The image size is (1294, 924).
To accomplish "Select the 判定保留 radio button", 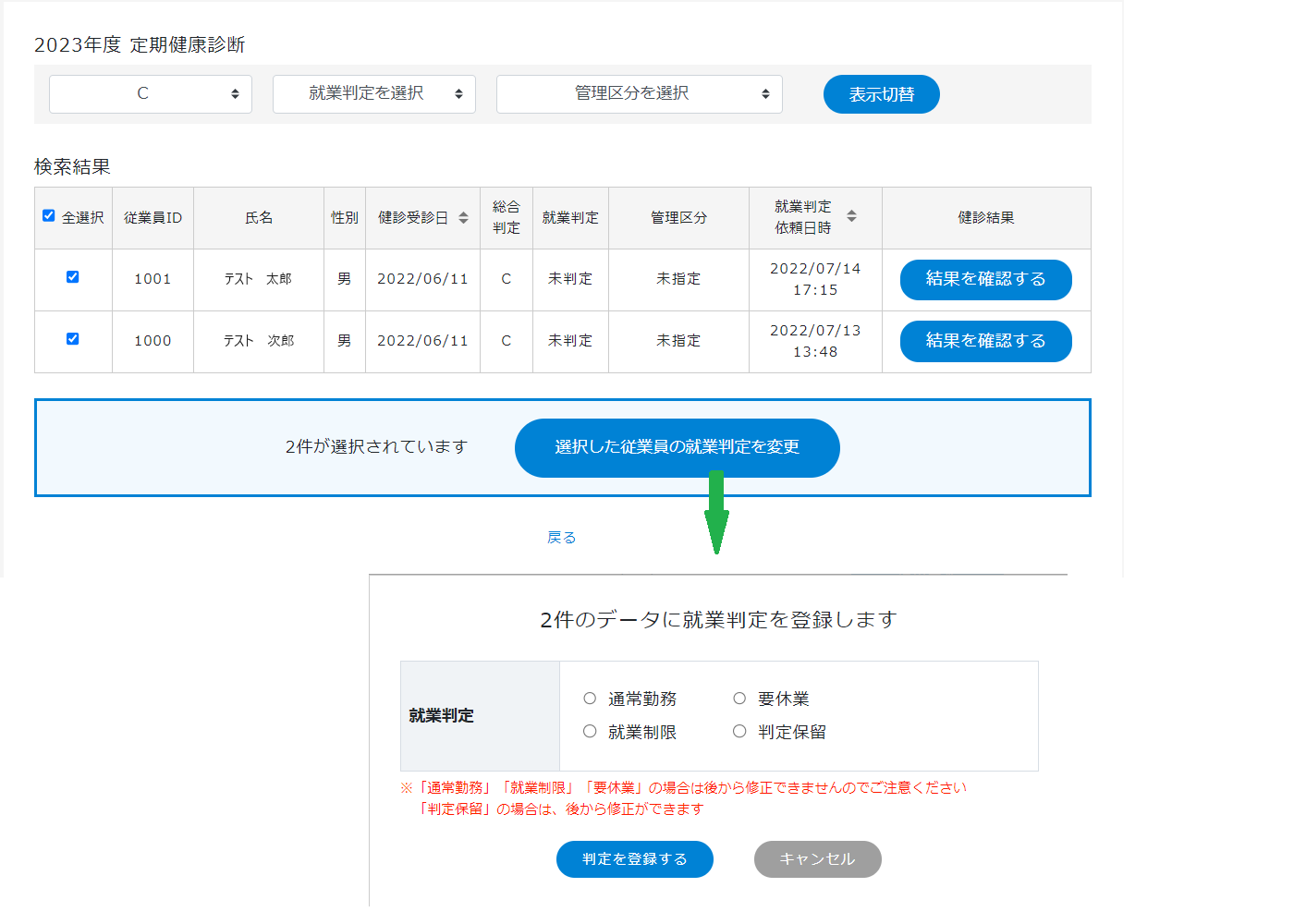I will coord(739,730).
